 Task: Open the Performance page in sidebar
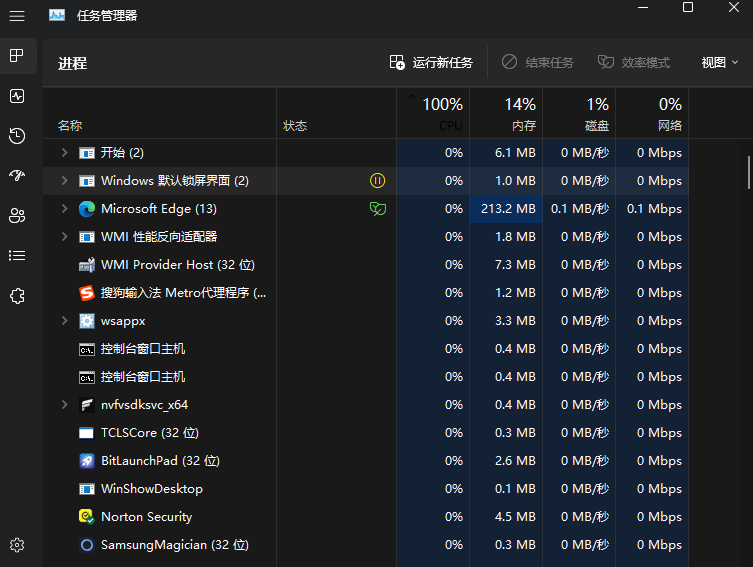(x=17, y=96)
